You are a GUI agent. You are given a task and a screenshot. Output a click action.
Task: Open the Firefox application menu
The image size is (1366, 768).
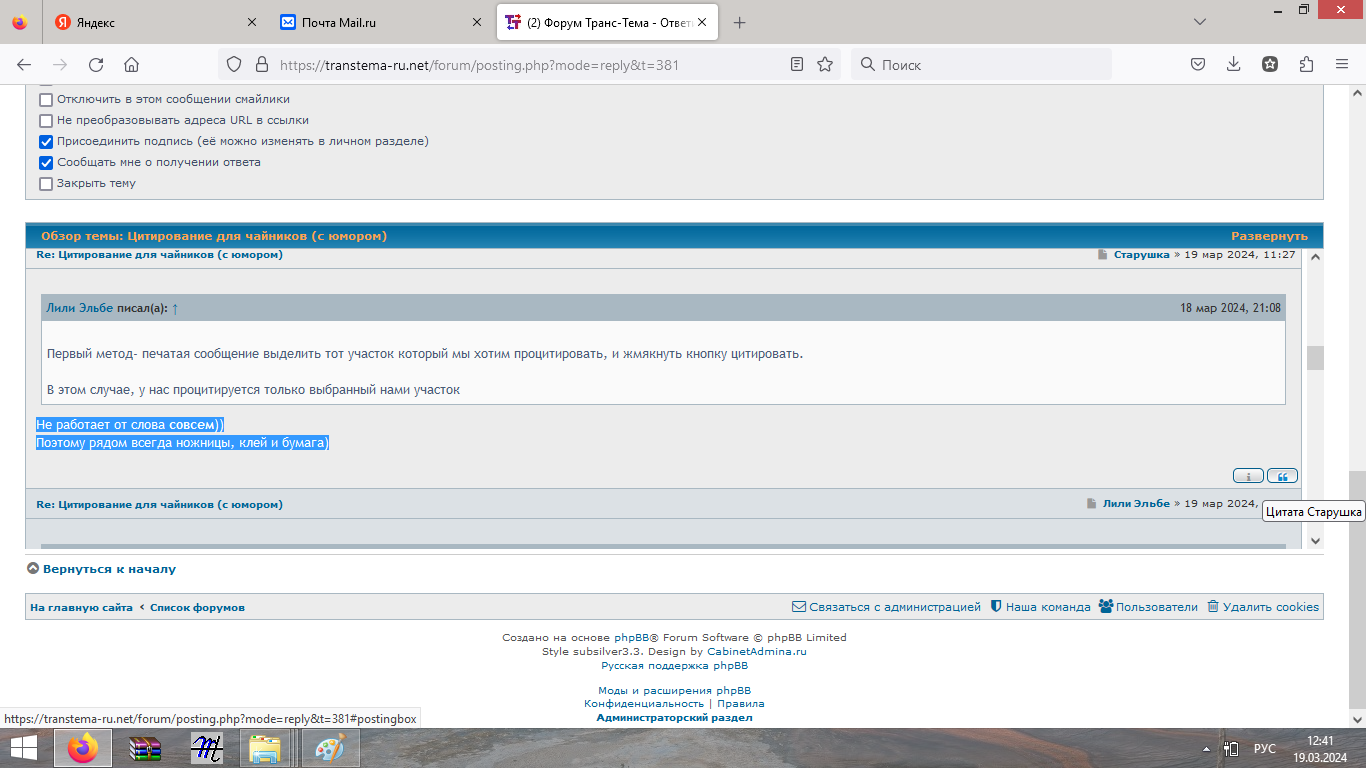point(1342,64)
